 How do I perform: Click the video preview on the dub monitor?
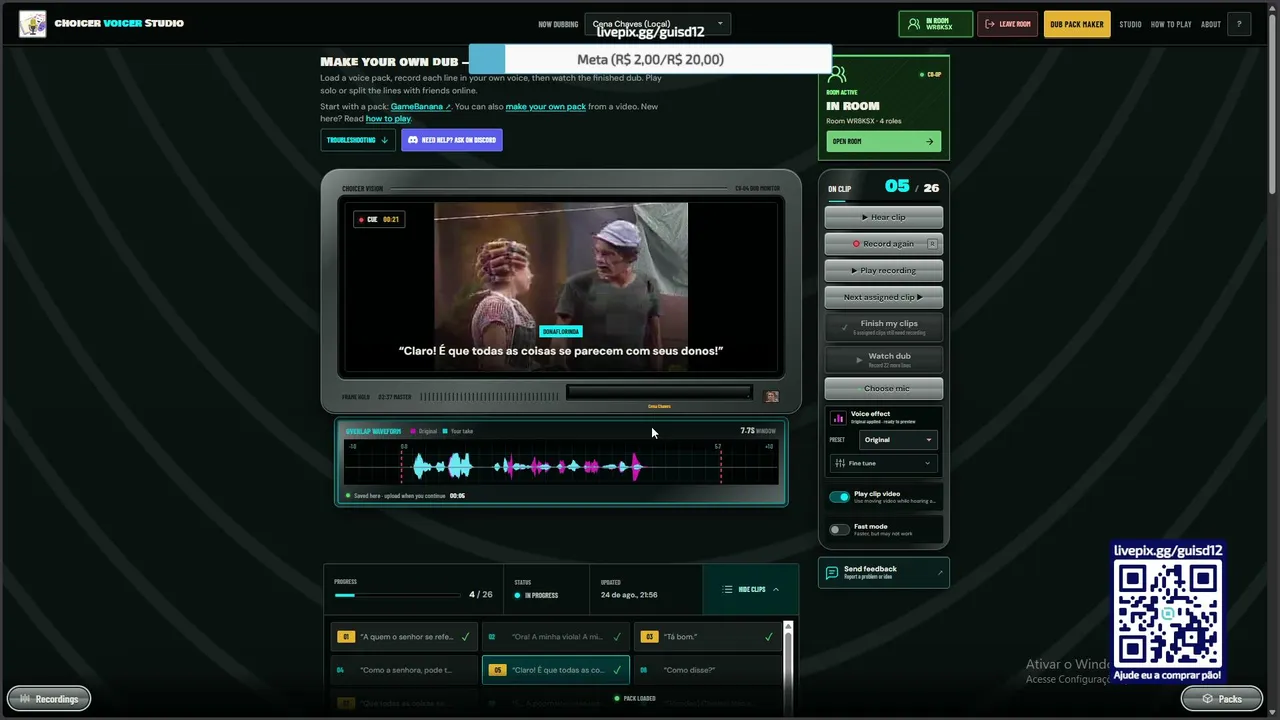tap(561, 287)
